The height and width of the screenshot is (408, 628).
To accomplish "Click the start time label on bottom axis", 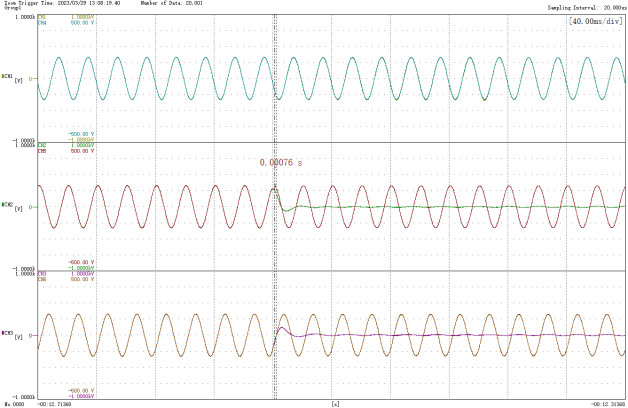I will 55,403.
